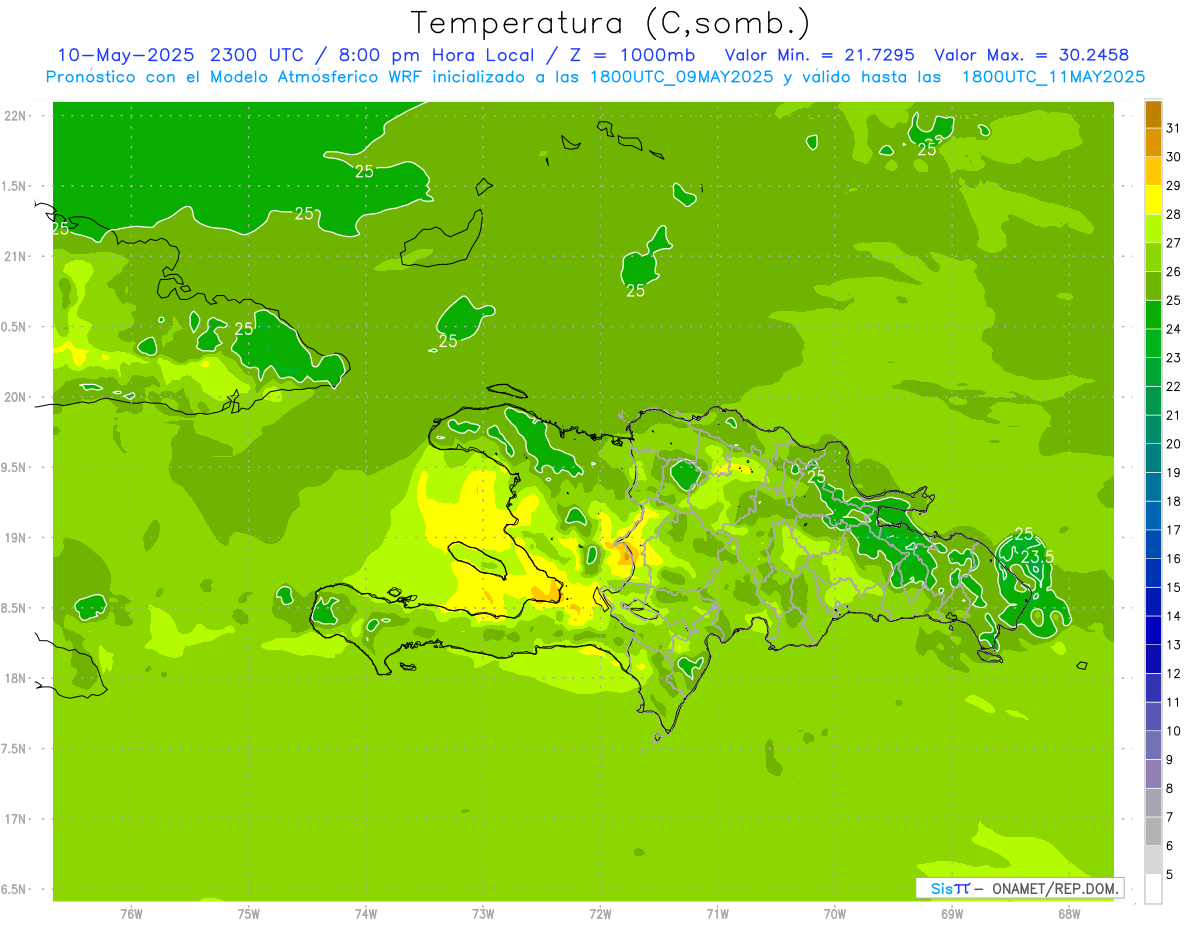Click the bright yellow swatch between 28 and 29
Screen dimensions: 1200x927
tap(1153, 199)
